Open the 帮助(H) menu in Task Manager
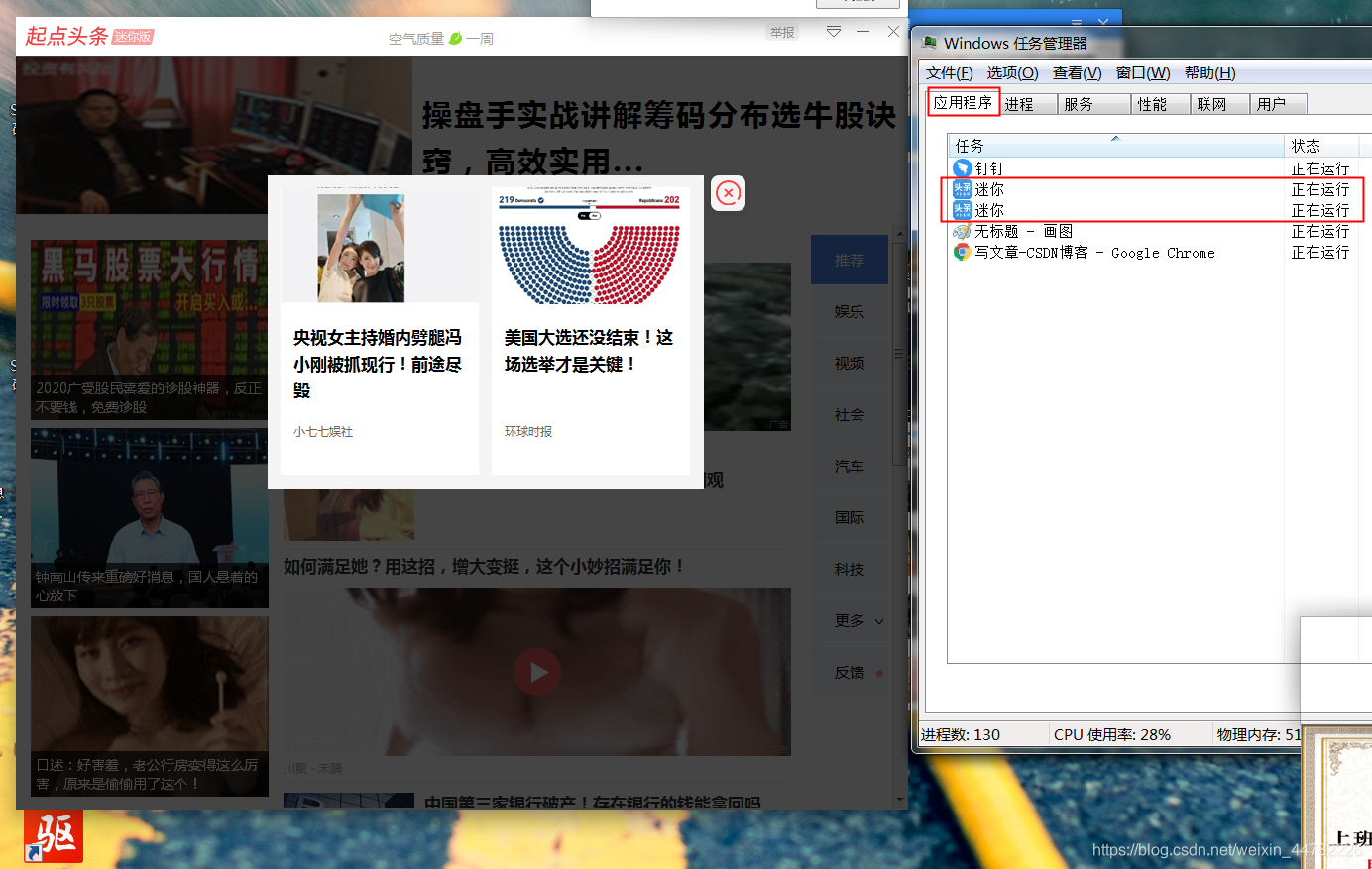 pos(1209,73)
